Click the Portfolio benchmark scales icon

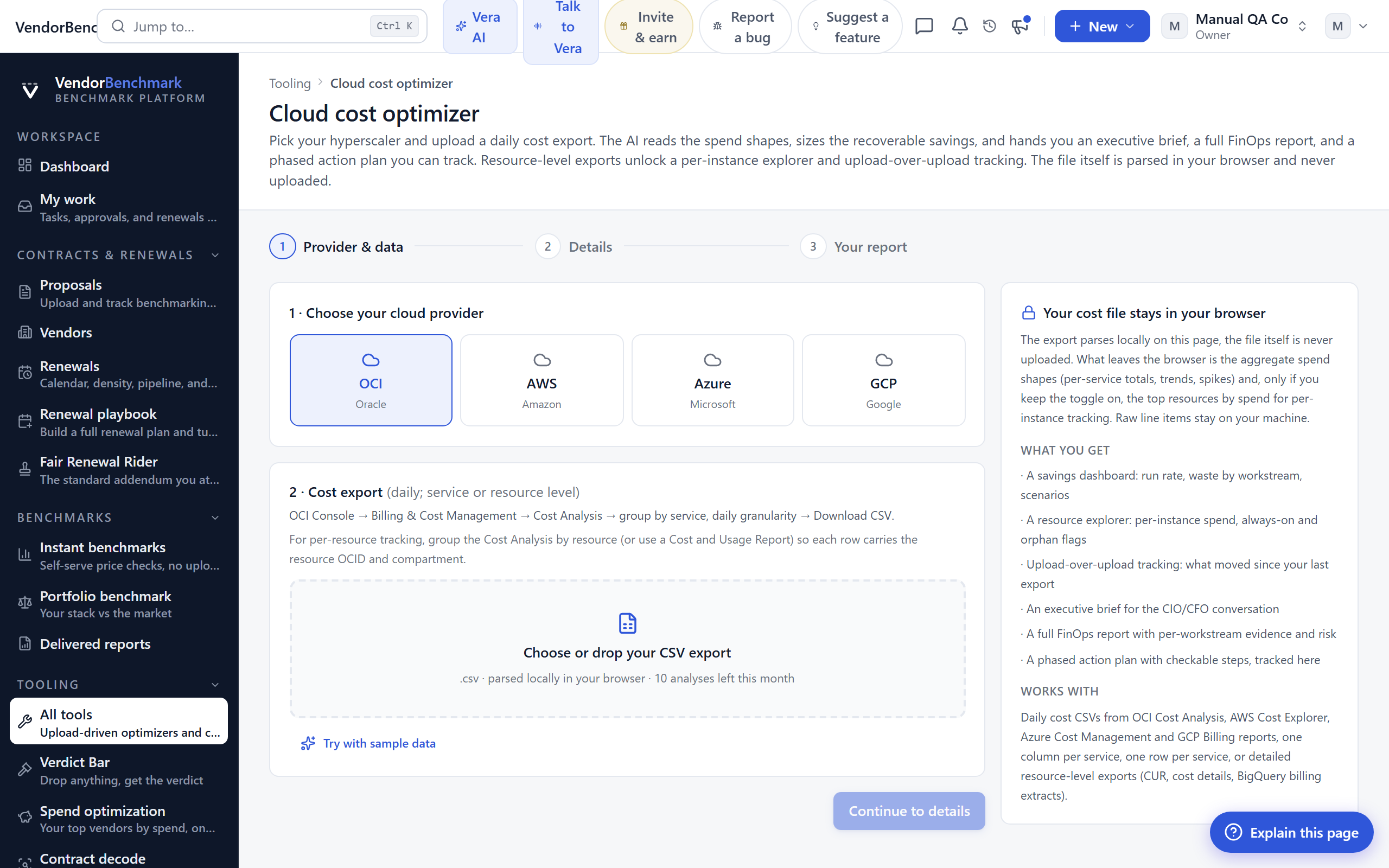tap(24, 603)
